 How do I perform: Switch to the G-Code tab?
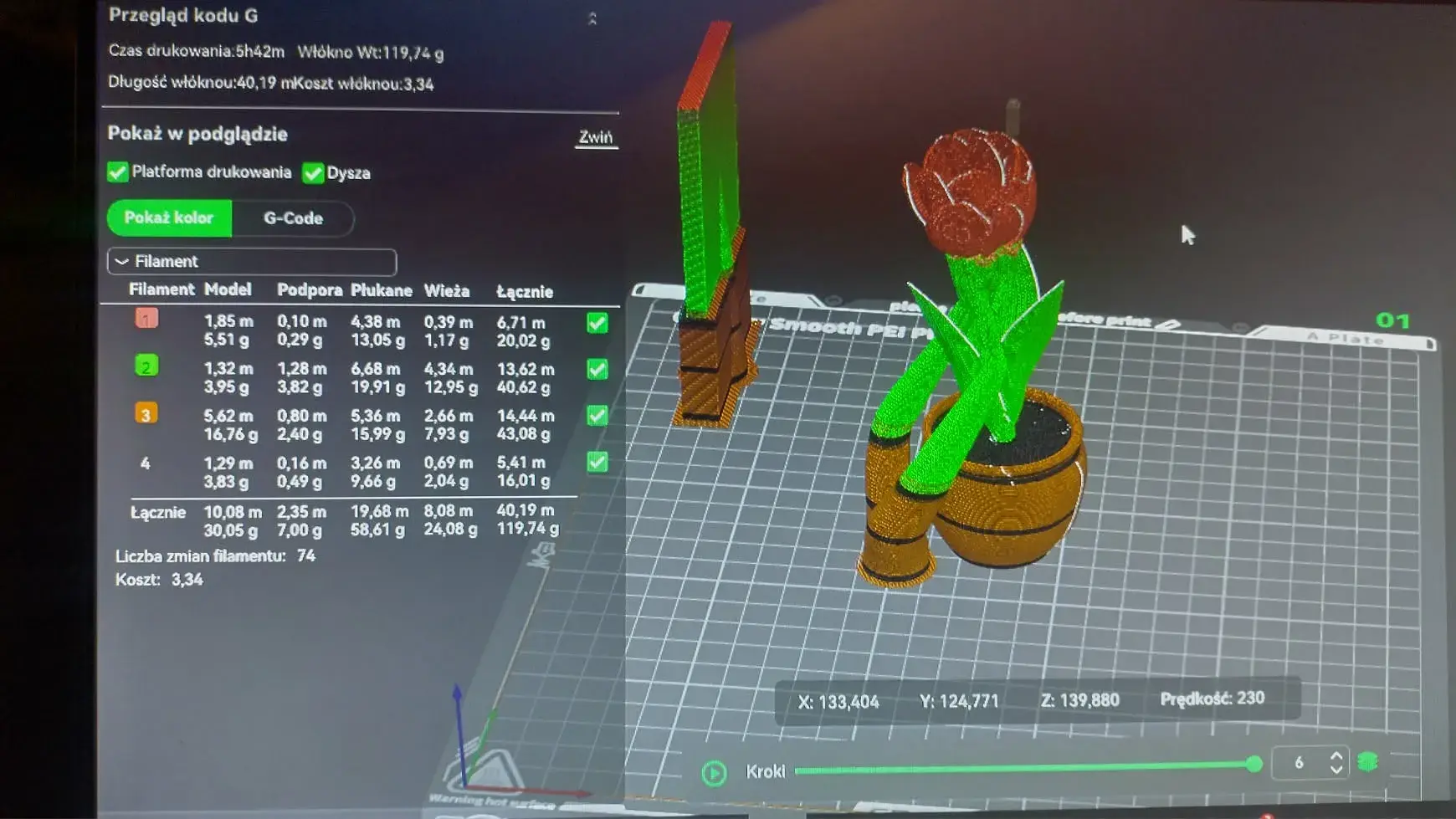[x=293, y=218]
